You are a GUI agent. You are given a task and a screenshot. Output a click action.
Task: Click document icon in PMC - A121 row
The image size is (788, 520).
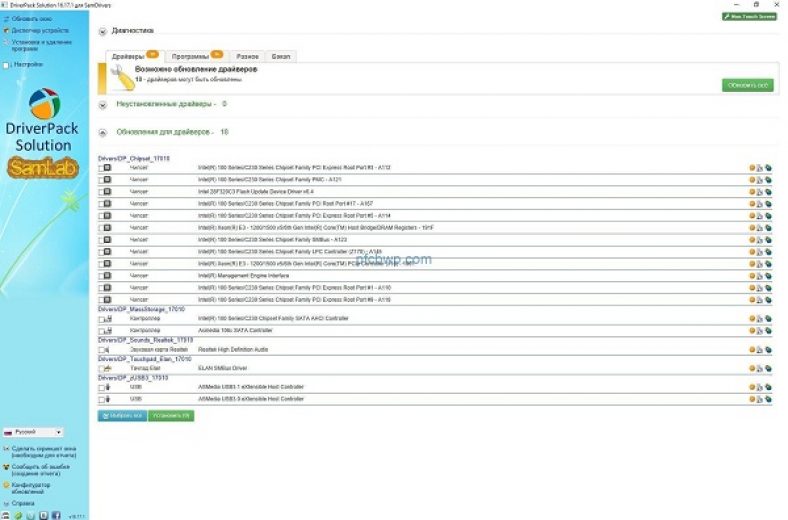click(760, 180)
